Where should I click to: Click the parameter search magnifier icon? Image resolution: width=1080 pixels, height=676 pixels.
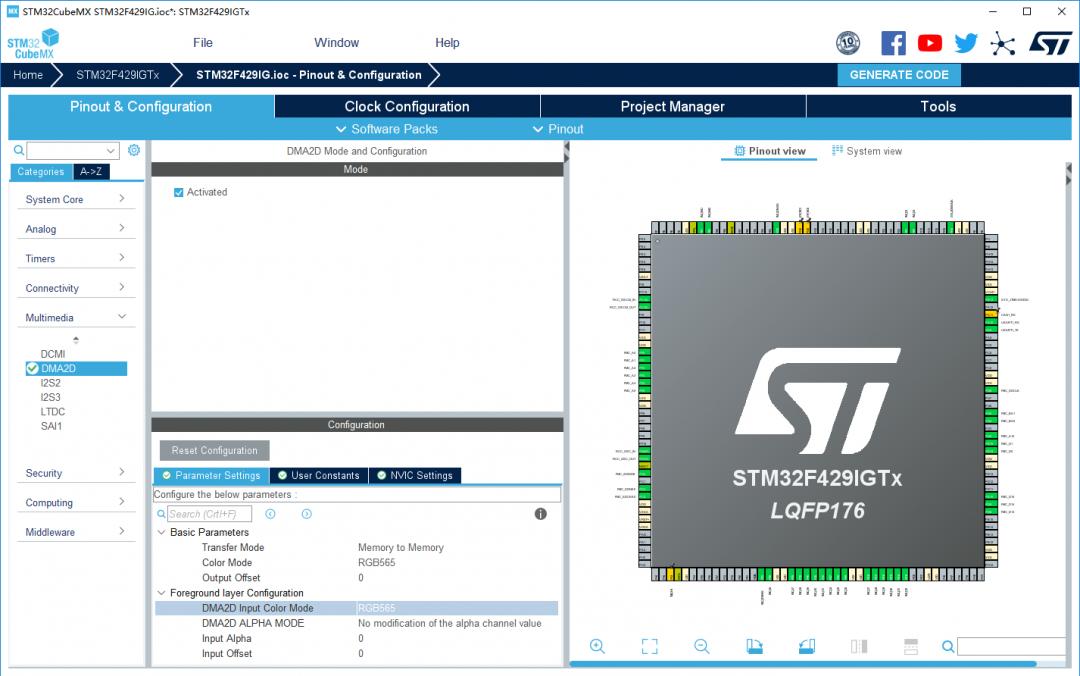(x=161, y=514)
